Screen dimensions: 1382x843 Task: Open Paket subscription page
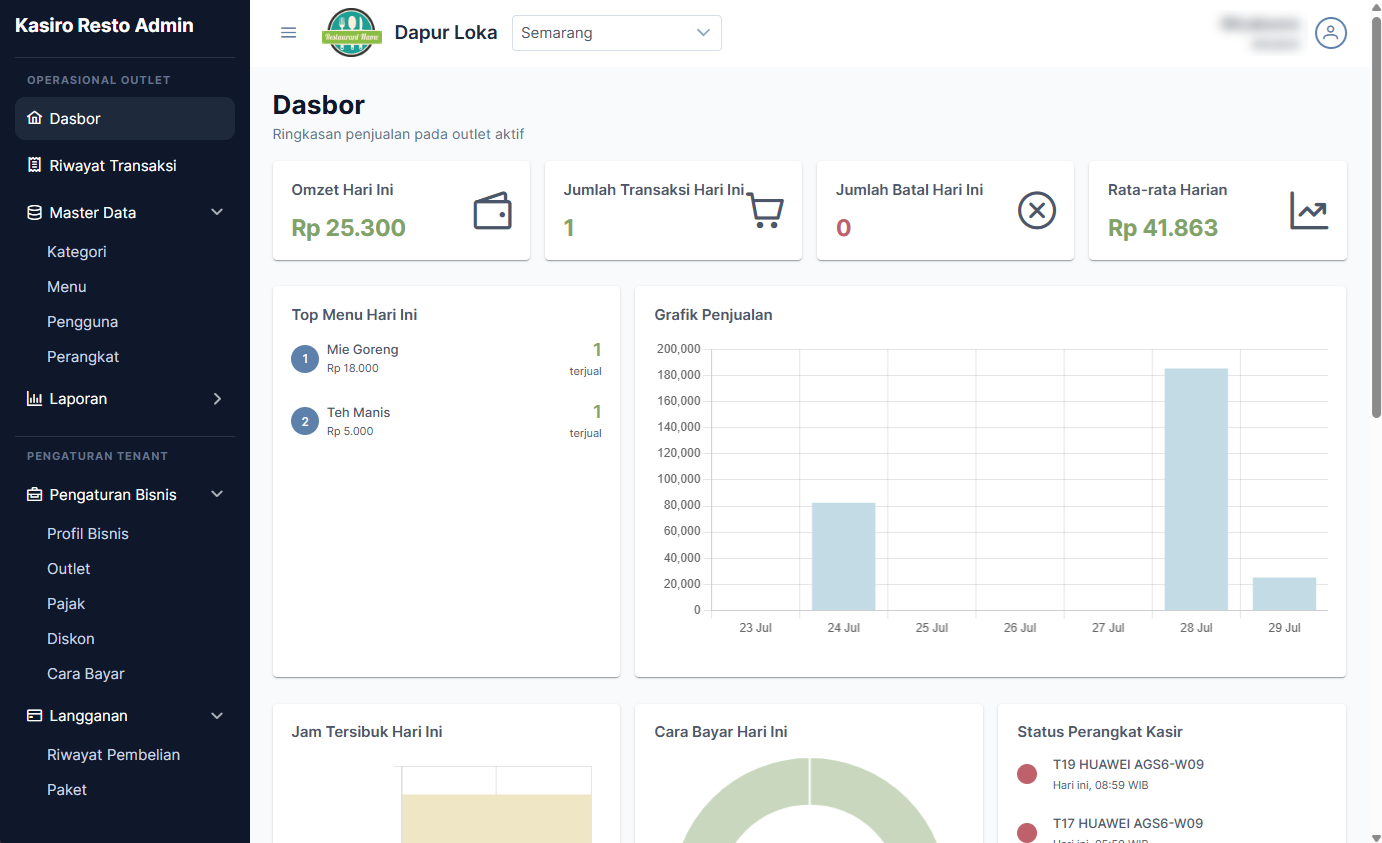pos(67,789)
